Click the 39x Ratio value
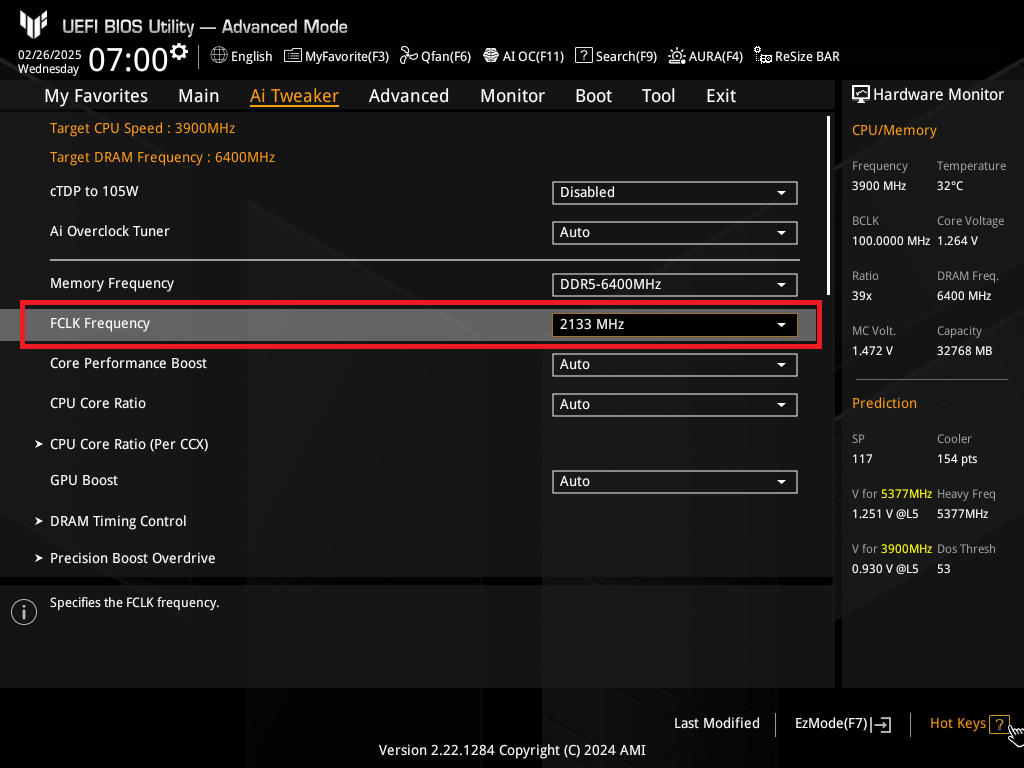This screenshot has width=1024, height=768. tap(862, 296)
